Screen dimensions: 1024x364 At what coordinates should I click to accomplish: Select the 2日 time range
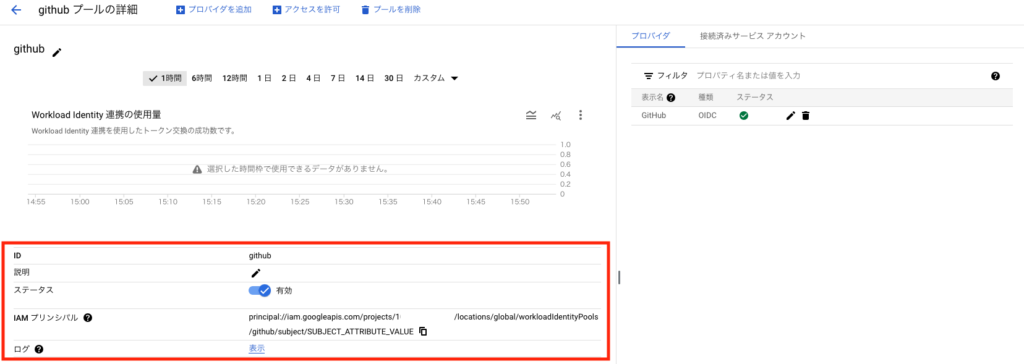click(x=289, y=78)
